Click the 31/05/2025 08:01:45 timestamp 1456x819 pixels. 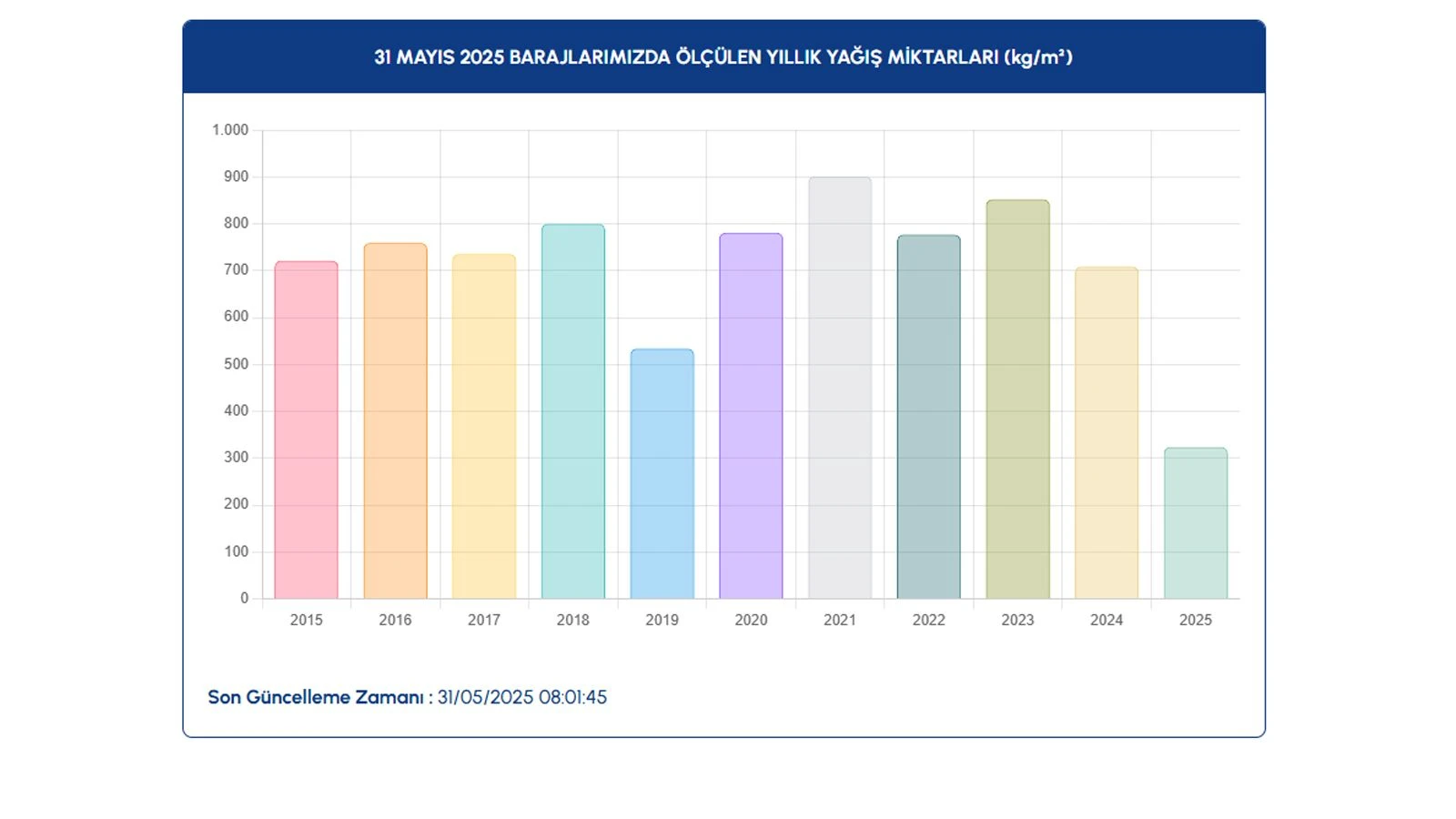pyautogui.click(x=521, y=697)
